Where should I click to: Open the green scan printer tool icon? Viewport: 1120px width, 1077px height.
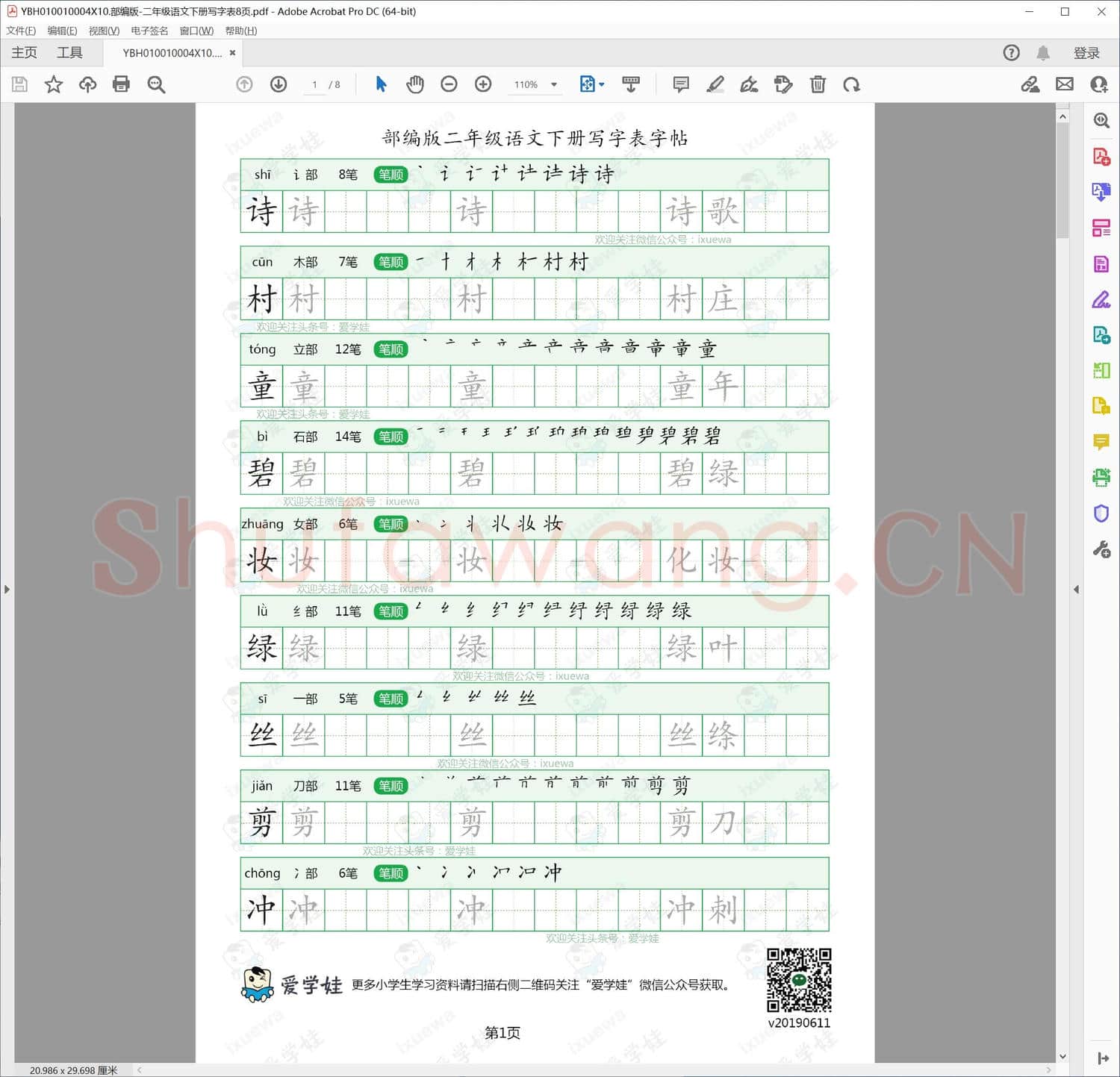(x=1101, y=478)
